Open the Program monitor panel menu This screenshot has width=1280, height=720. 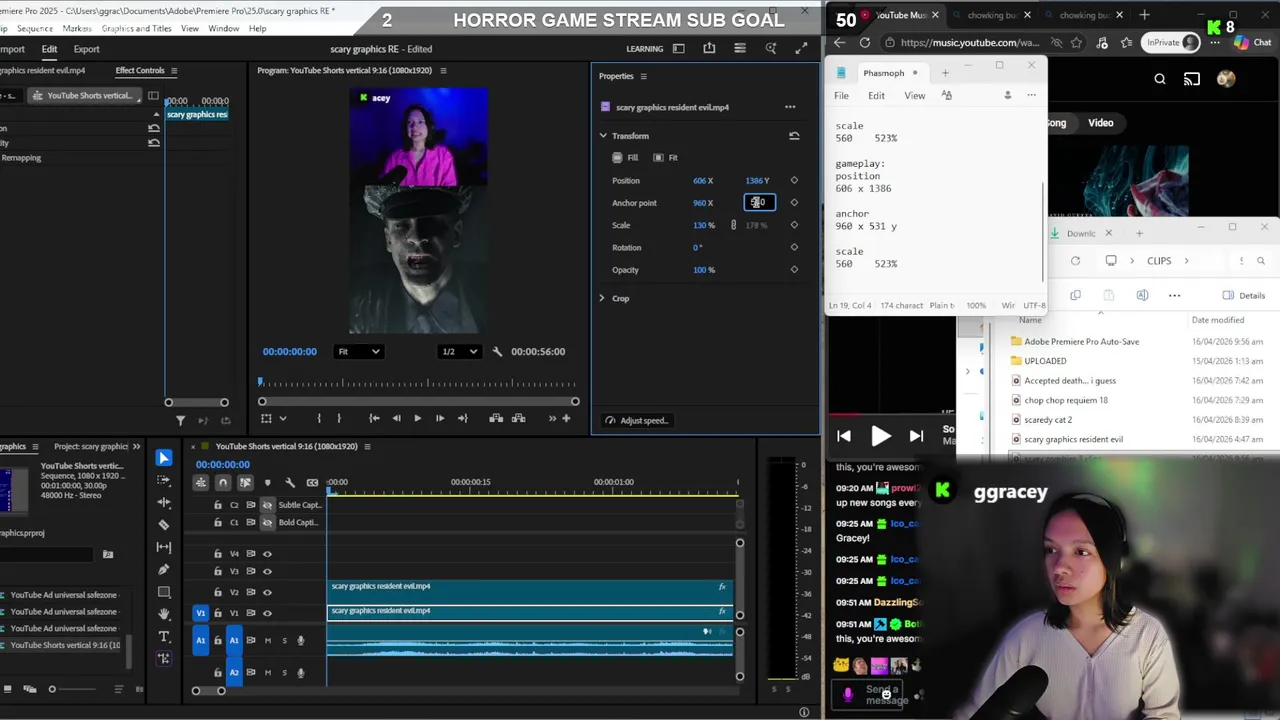pos(443,70)
